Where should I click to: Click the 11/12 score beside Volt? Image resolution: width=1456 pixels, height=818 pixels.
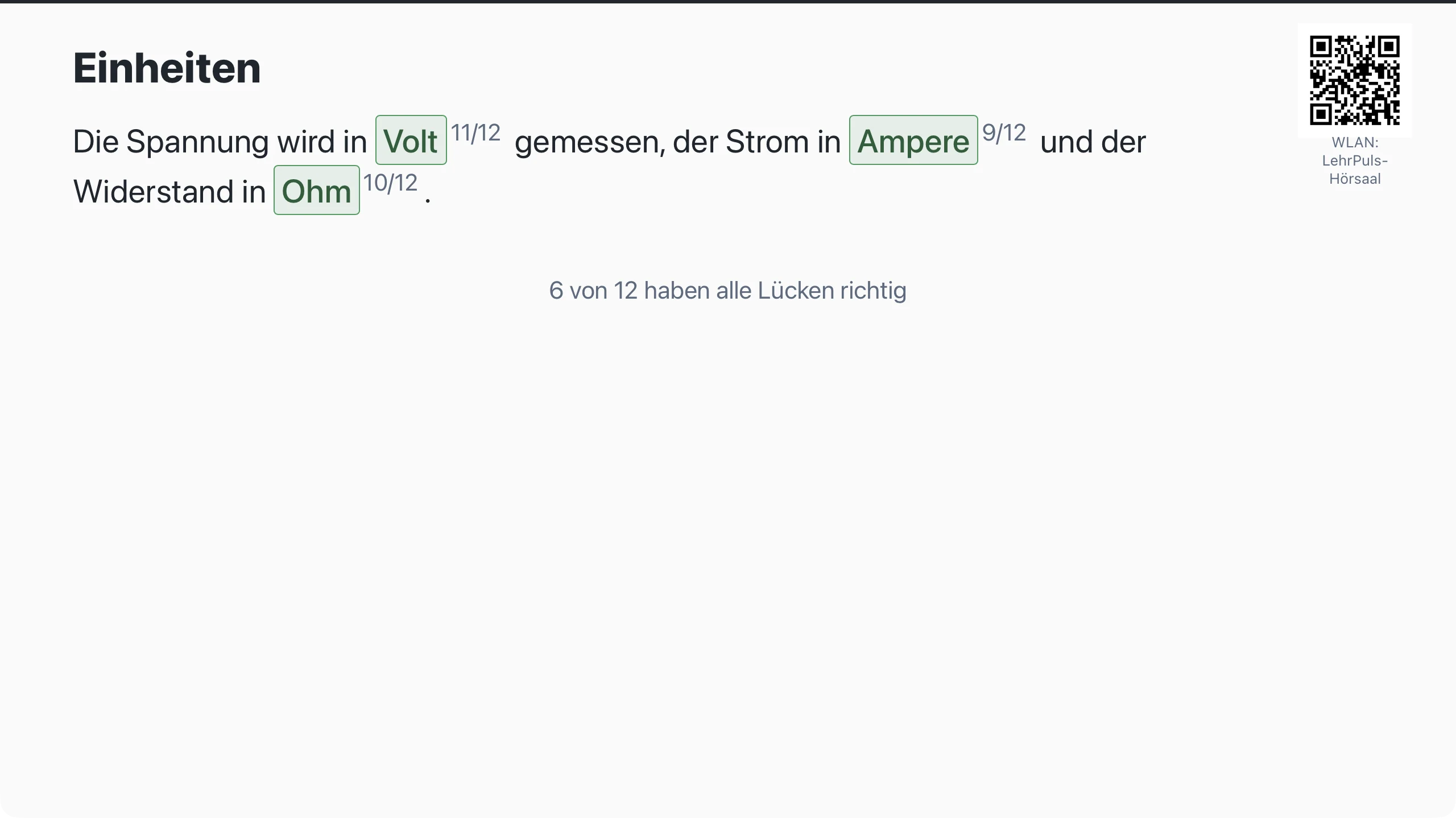[x=475, y=133]
